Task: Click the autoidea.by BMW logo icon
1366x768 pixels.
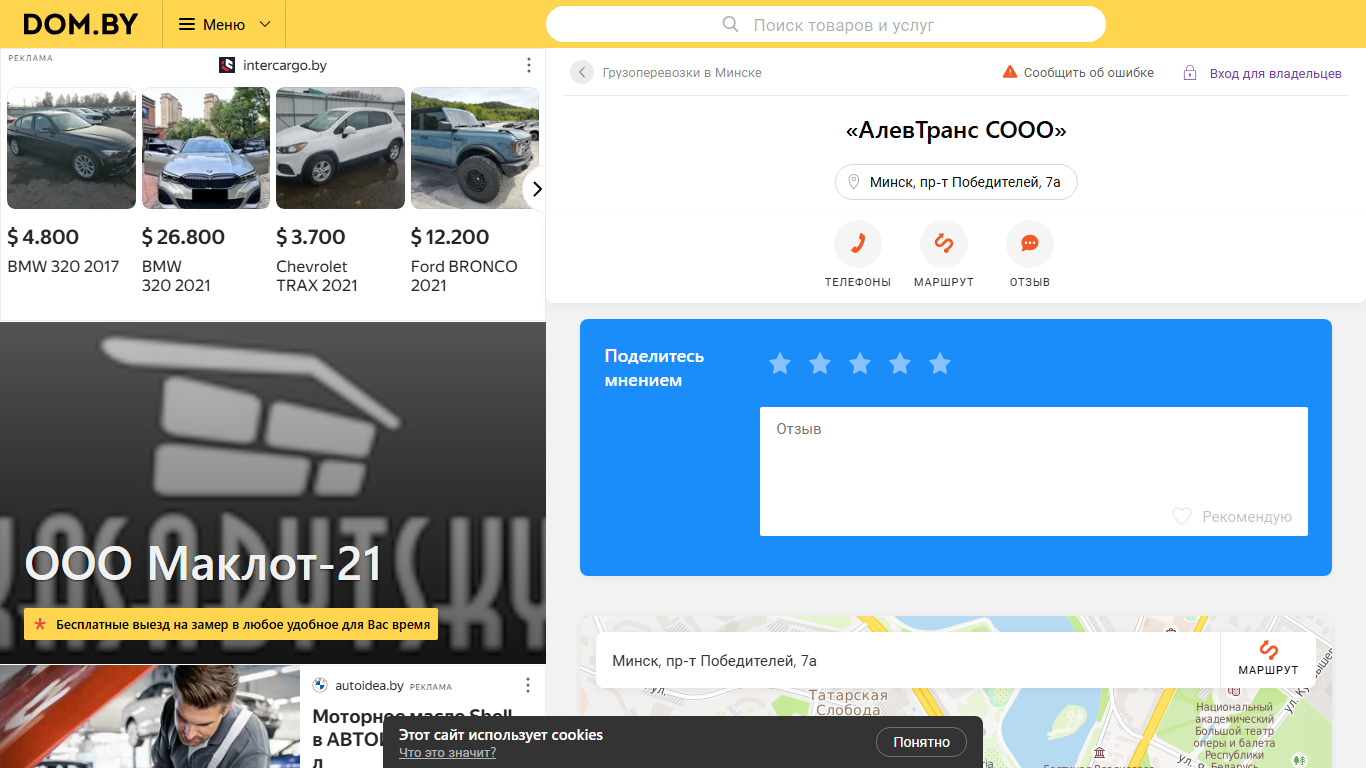Action: tap(320, 685)
